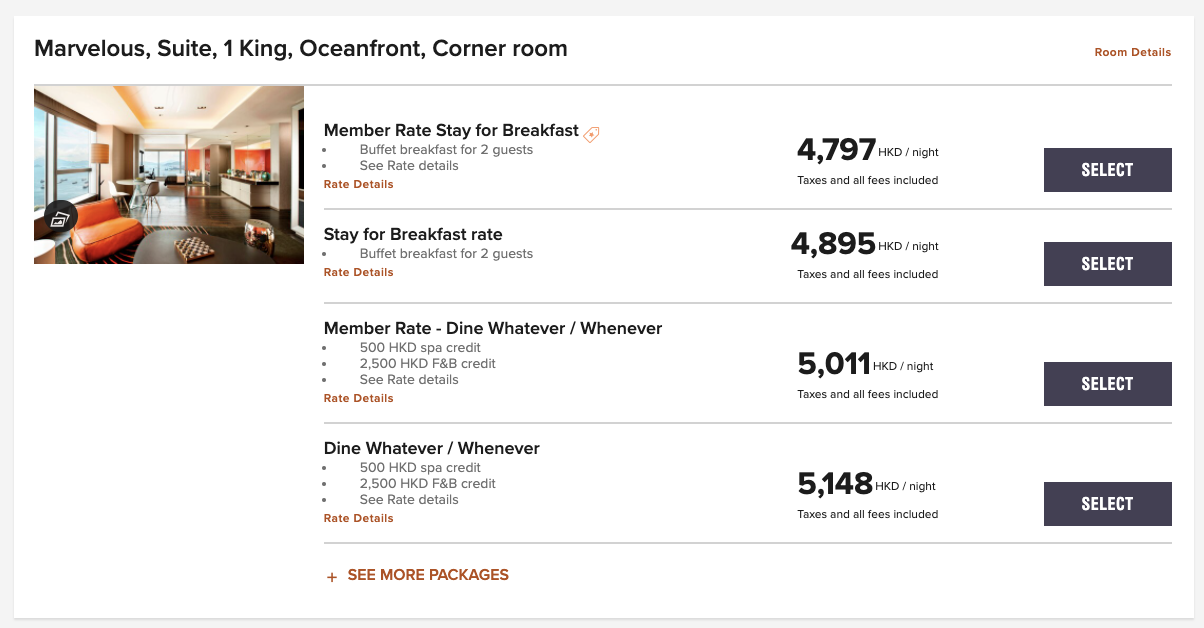1204x628 pixels.
Task: Click the member rate tag icon
Action: [591, 134]
